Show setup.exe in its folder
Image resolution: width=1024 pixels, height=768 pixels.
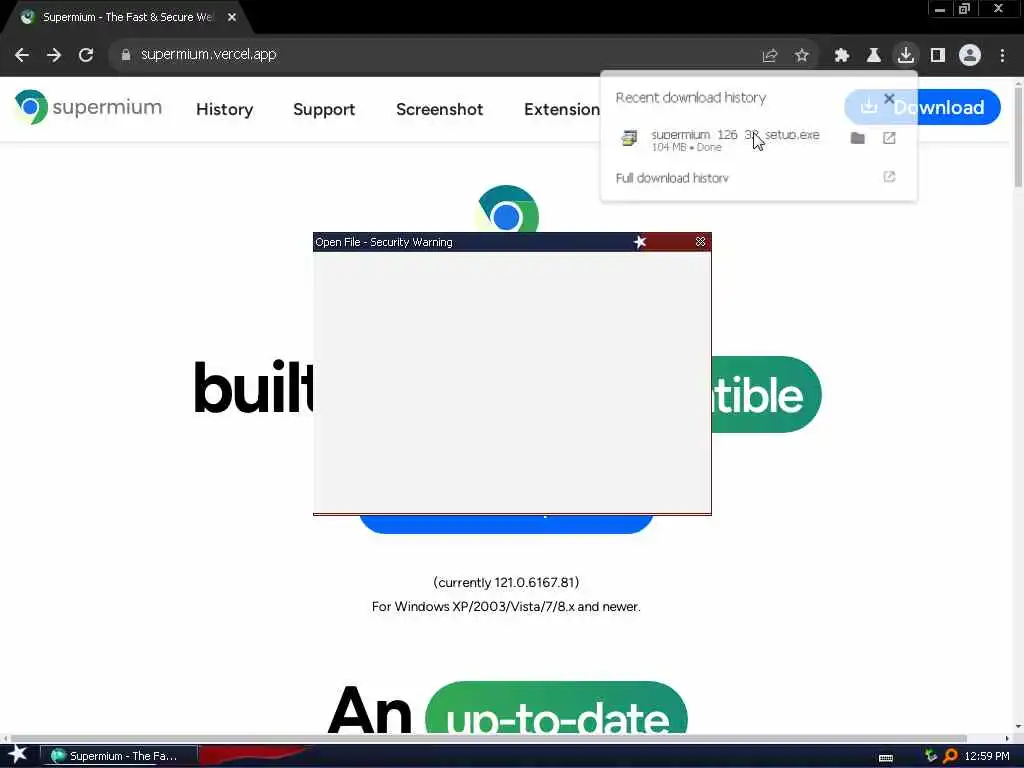coord(857,138)
